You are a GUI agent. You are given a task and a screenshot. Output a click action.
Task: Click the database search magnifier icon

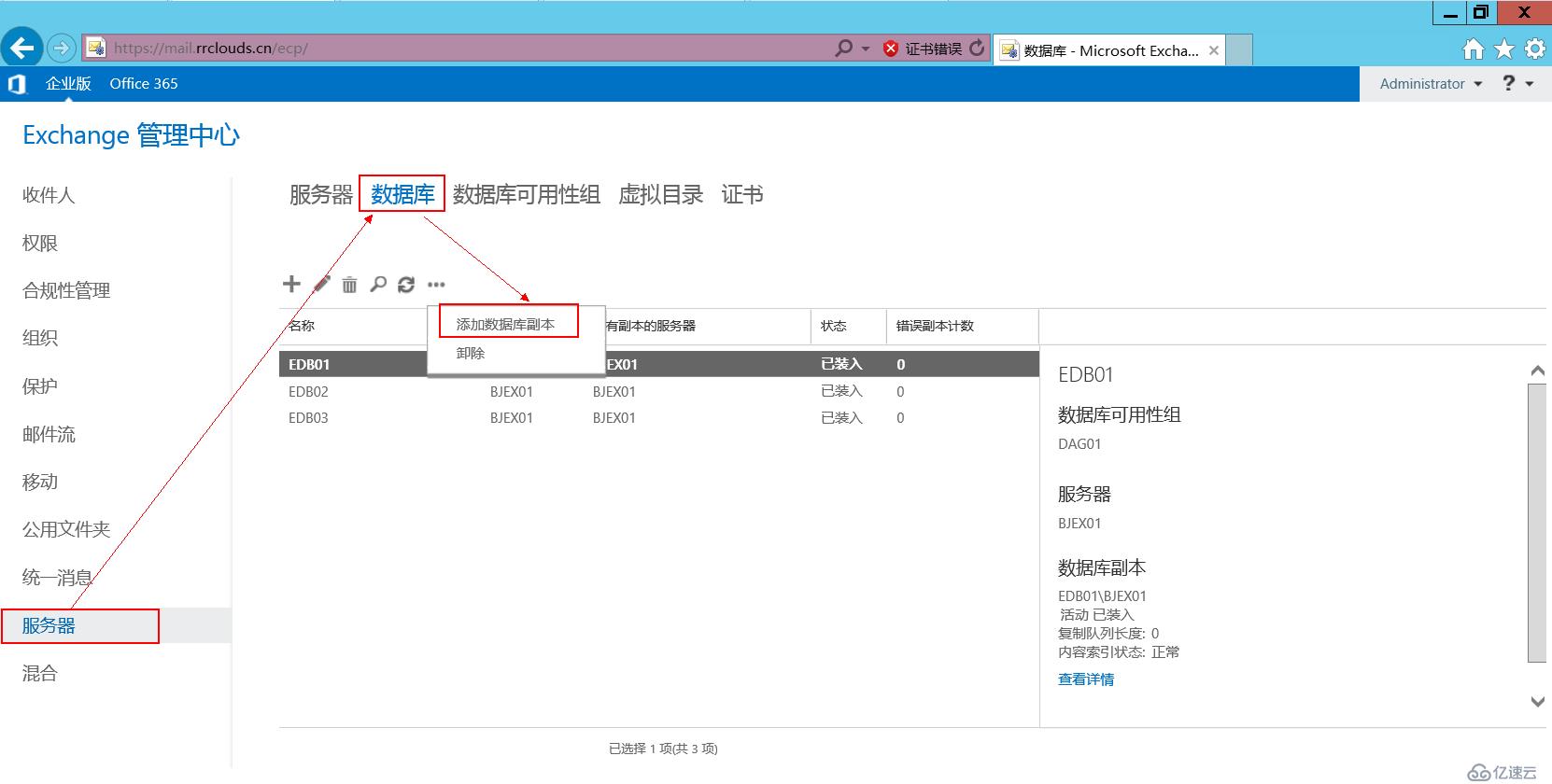pos(377,284)
